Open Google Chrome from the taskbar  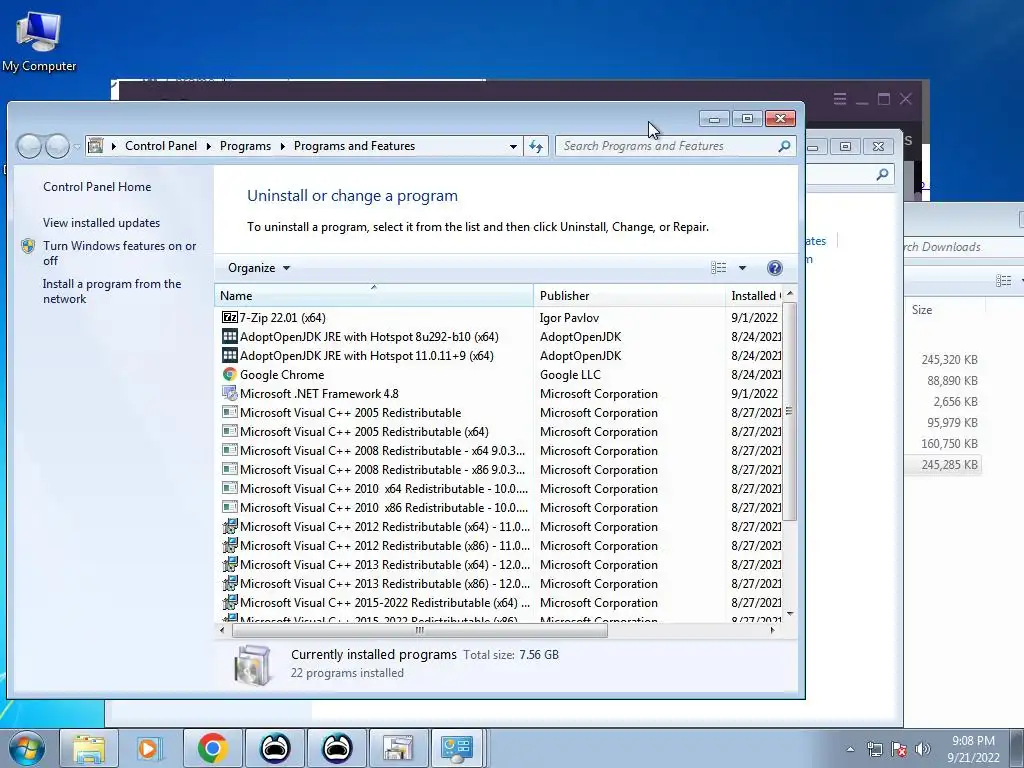[212, 748]
